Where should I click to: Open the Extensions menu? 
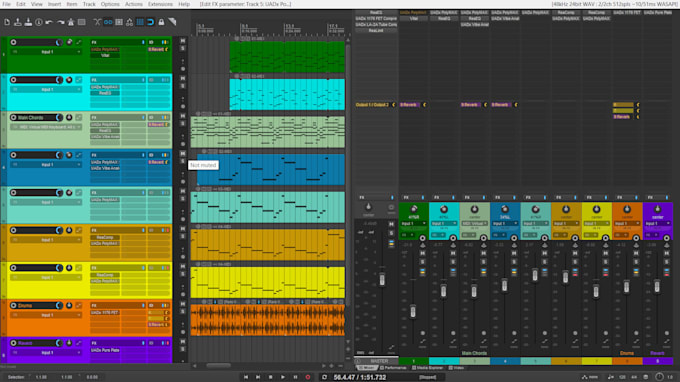pyautogui.click(x=160, y=4)
